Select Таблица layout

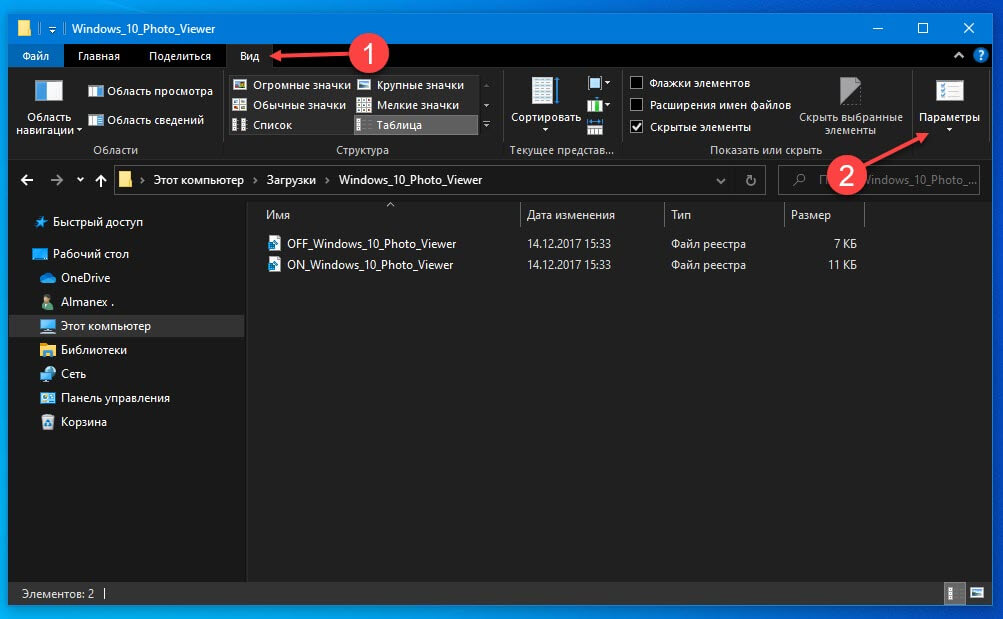tap(416, 125)
